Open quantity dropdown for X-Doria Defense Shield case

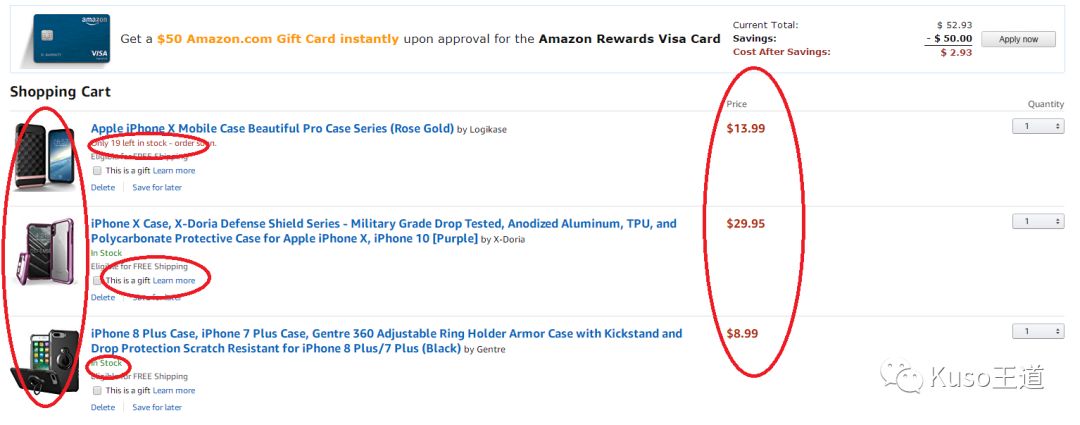click(1037, 221)
